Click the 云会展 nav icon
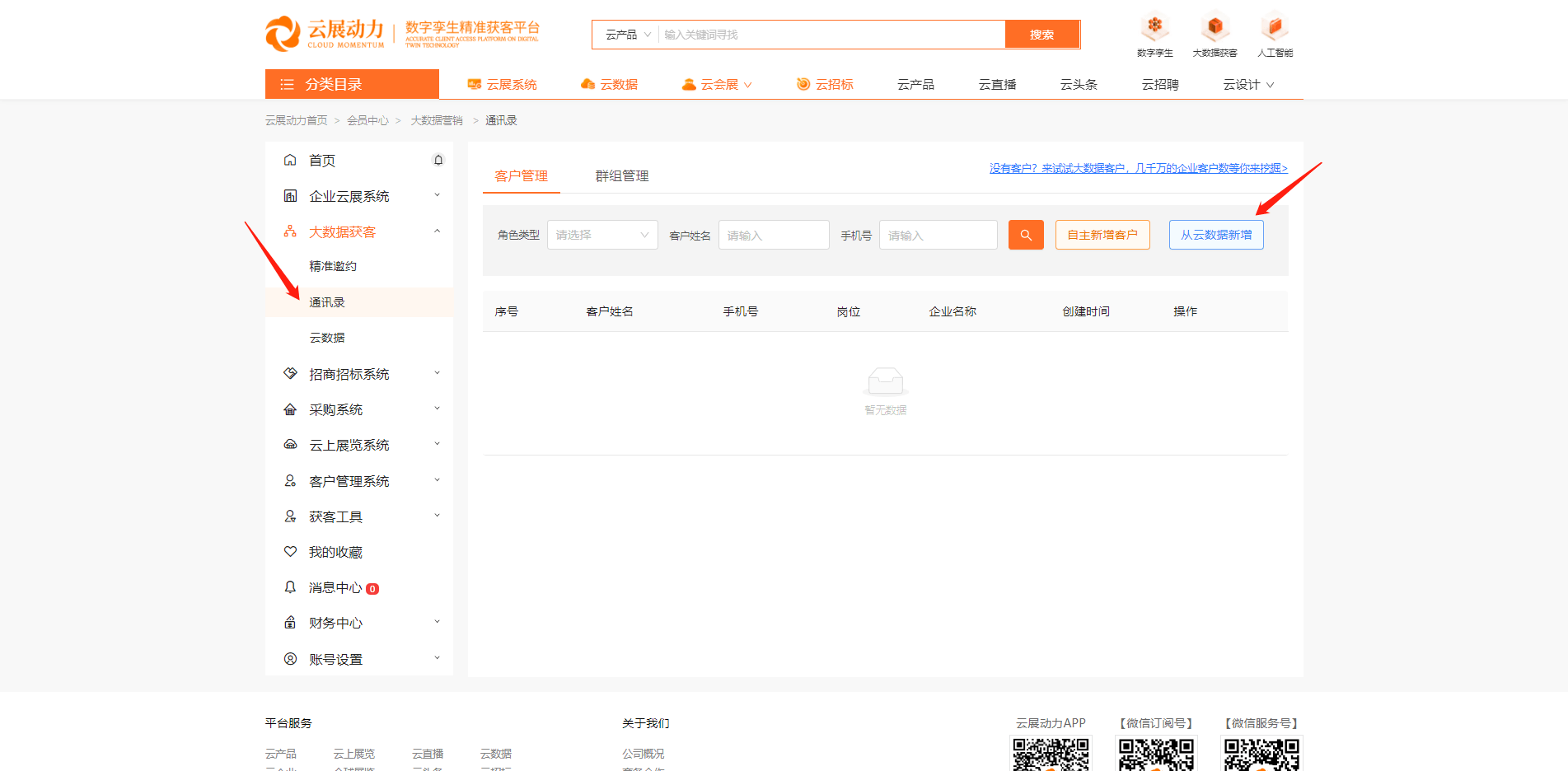 689,84
